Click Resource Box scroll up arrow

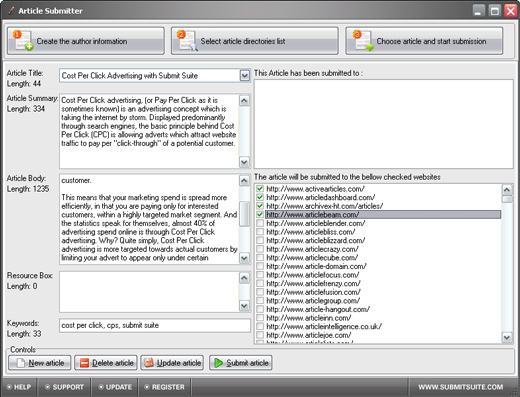244,278
